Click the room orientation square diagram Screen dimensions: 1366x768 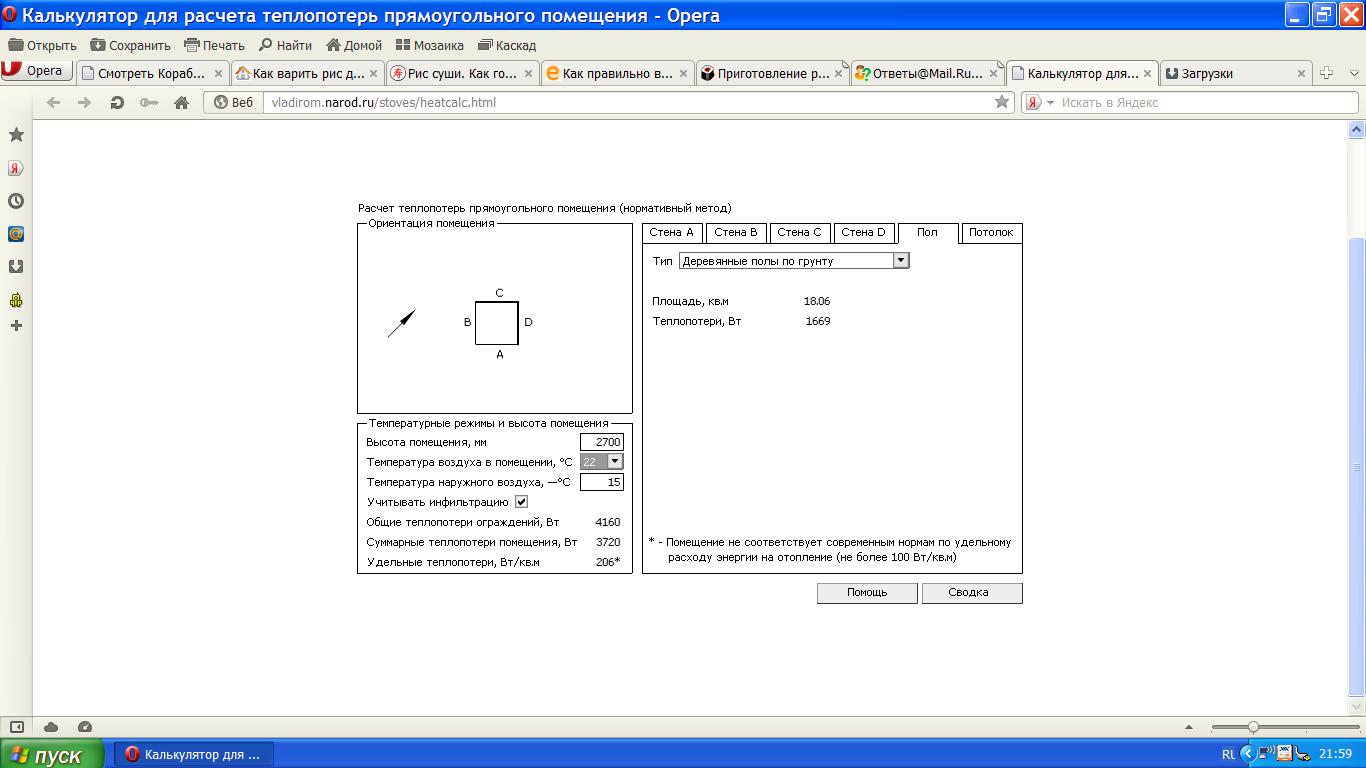pyautogui.click(x=497, y=323)
